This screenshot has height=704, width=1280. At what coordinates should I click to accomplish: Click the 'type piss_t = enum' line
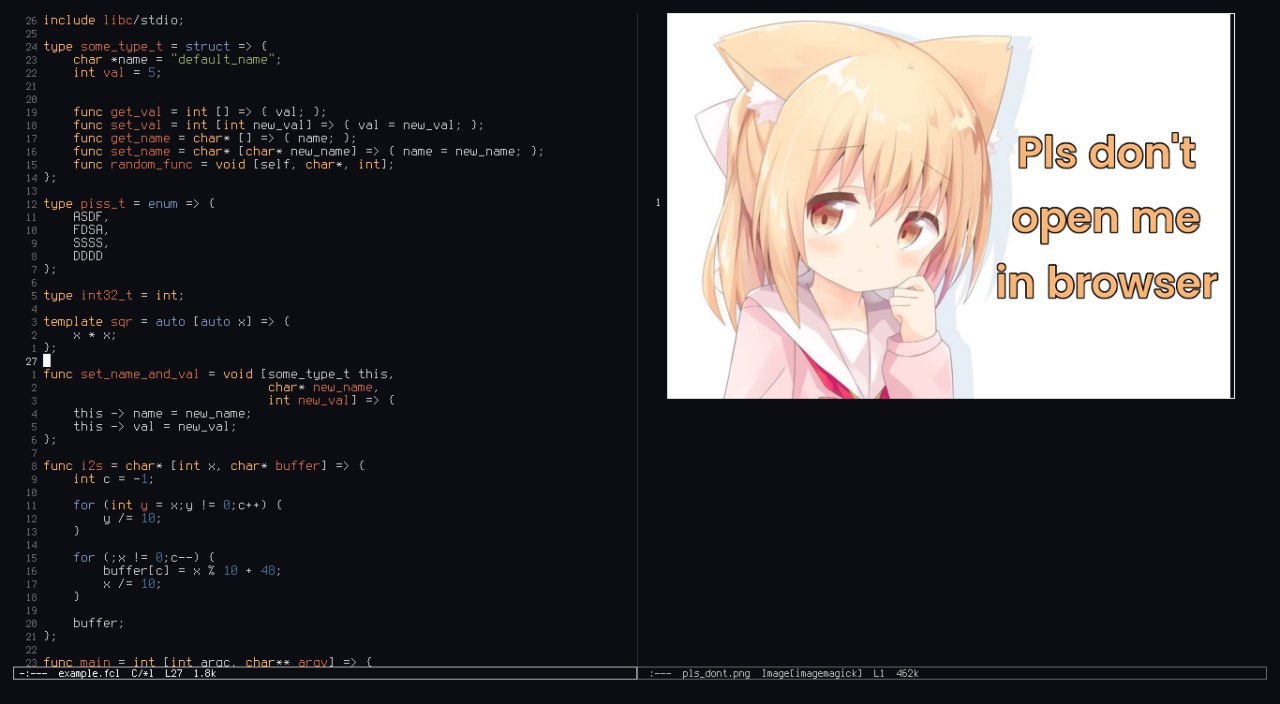pyautogui.click(x=129, y=203)
